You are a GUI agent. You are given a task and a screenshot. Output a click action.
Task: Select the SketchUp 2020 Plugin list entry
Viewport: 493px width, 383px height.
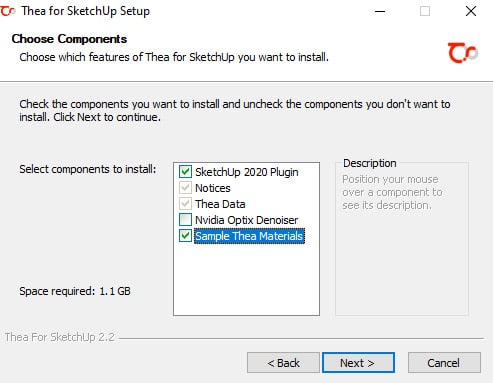[247, 172]
